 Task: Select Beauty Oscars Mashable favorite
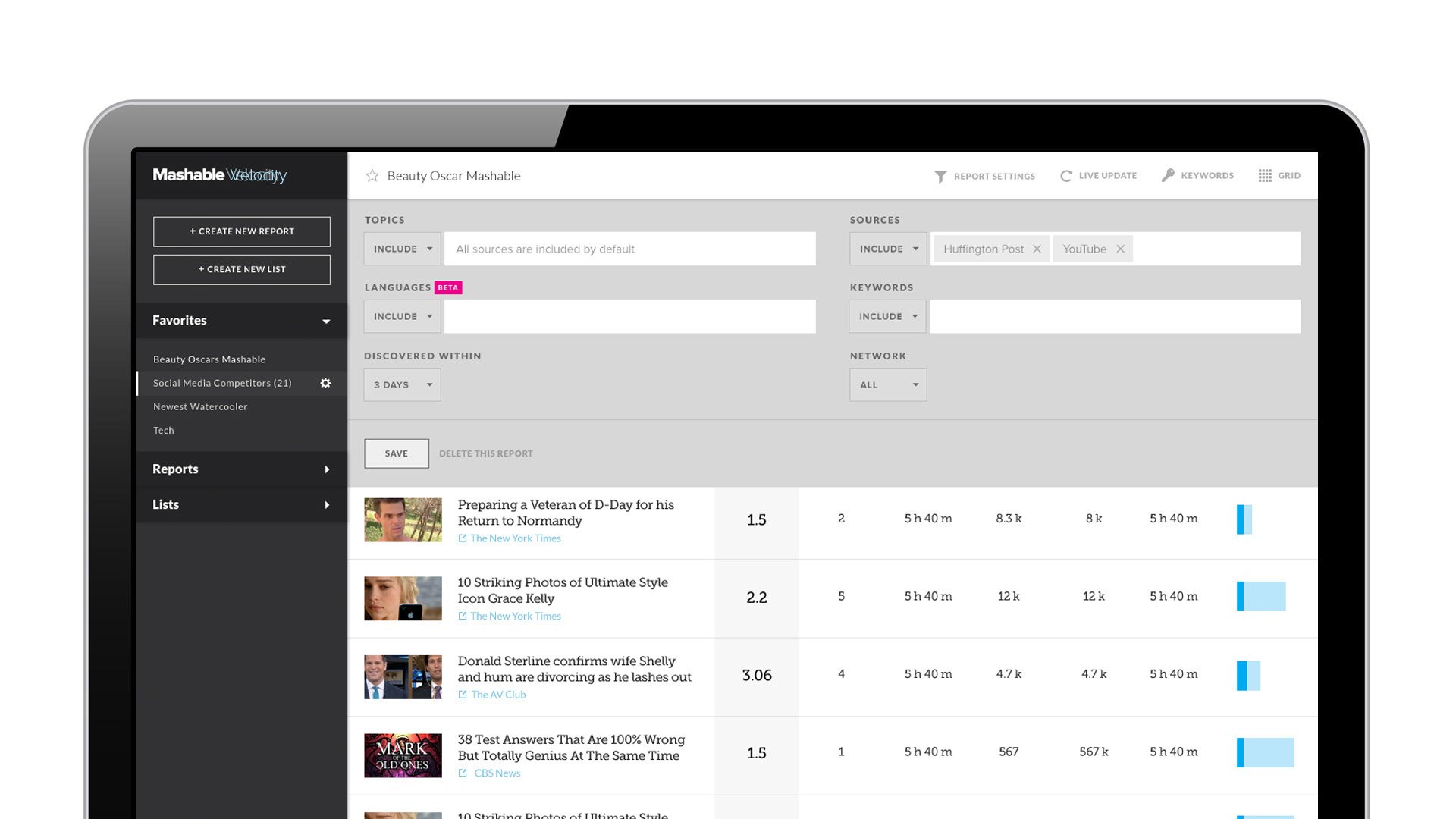(209, 359)
